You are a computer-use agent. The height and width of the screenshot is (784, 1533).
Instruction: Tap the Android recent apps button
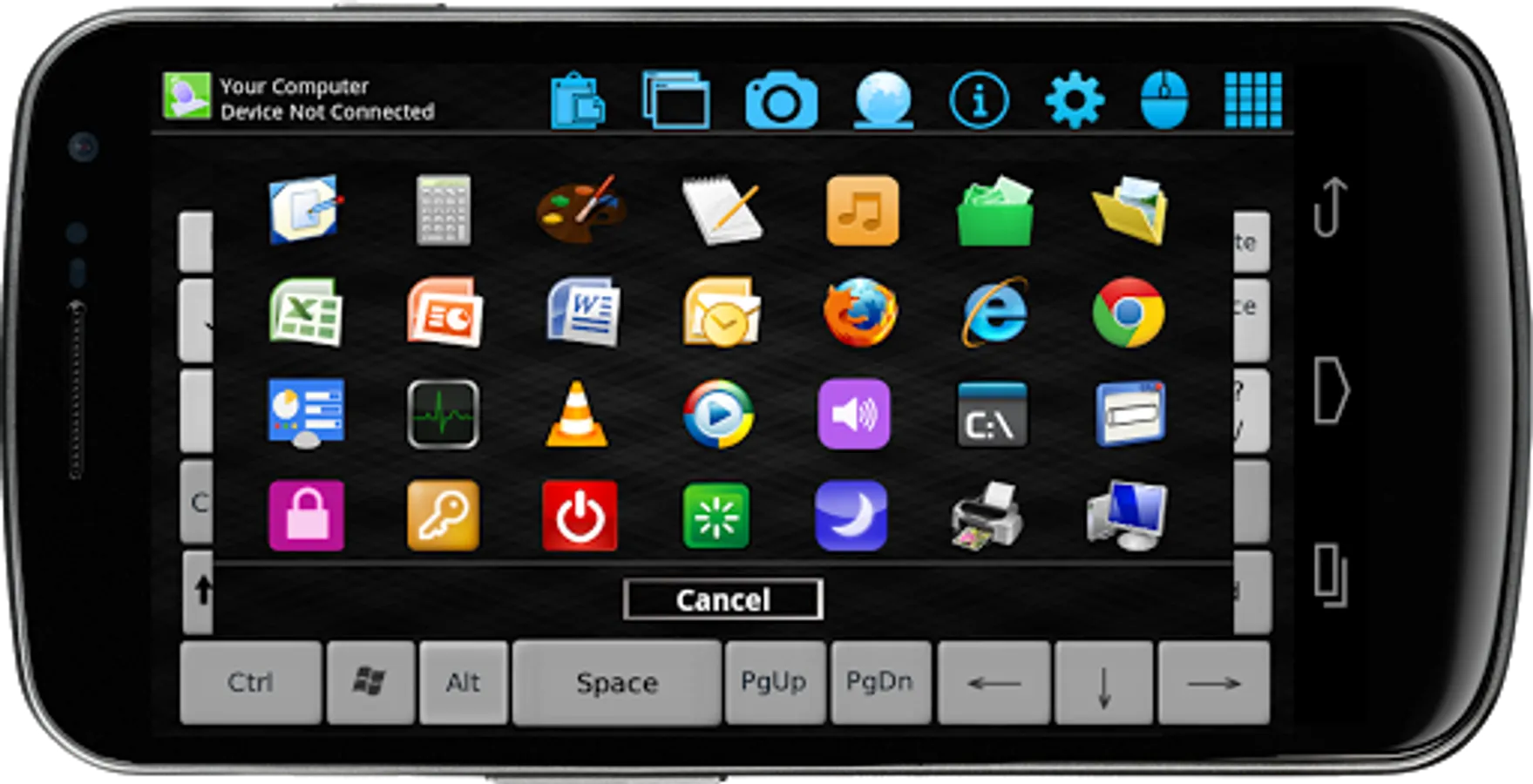1331,575
